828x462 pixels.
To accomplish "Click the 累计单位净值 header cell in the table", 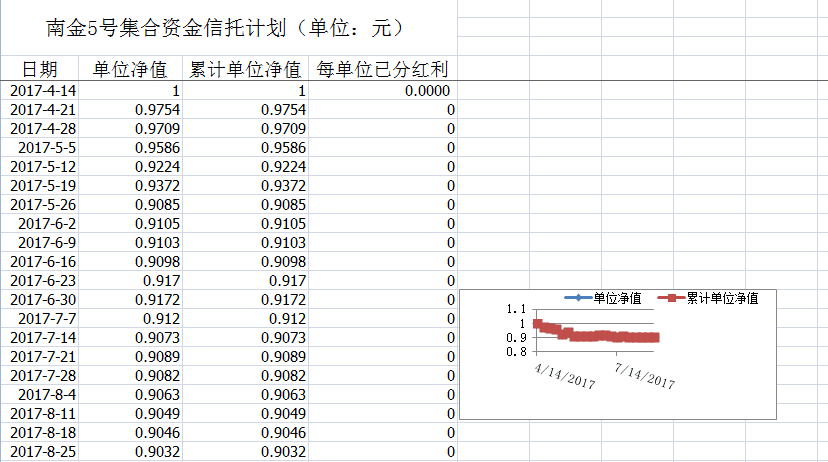I will pyautogui.click(x=246, y=69).
